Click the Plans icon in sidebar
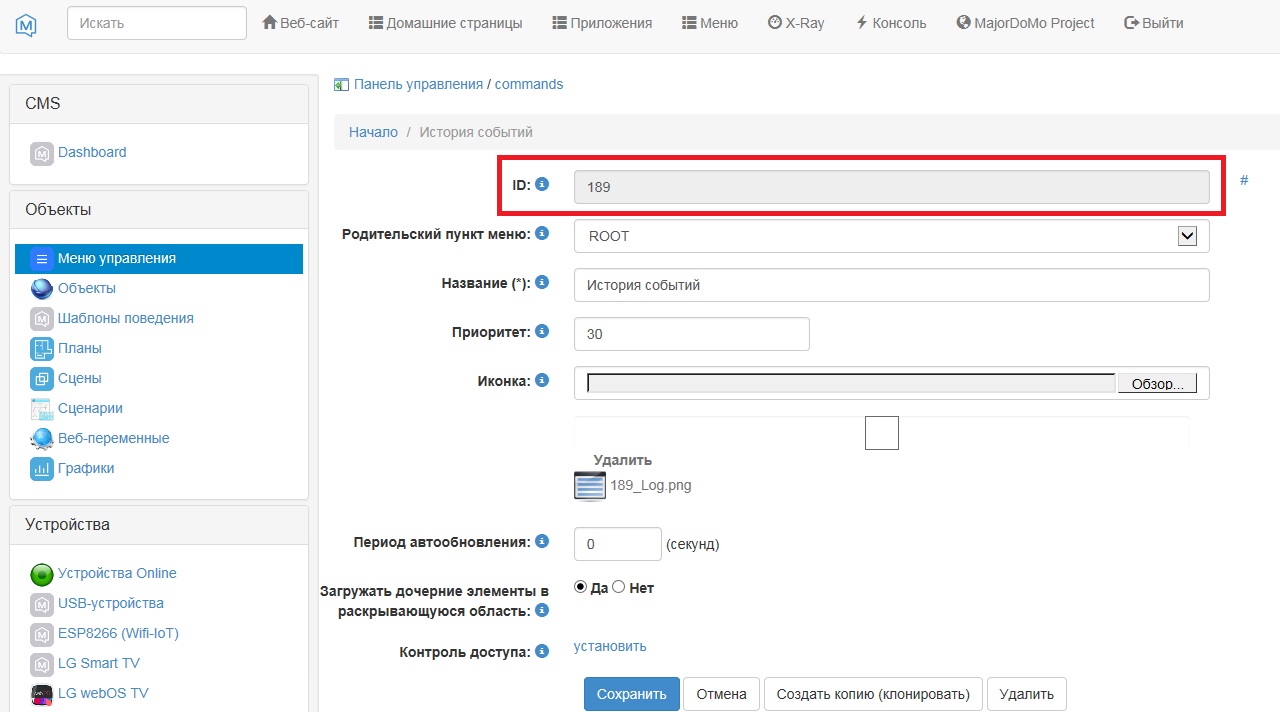Viewport: 1280px width, 712px height. coord(41,349)
